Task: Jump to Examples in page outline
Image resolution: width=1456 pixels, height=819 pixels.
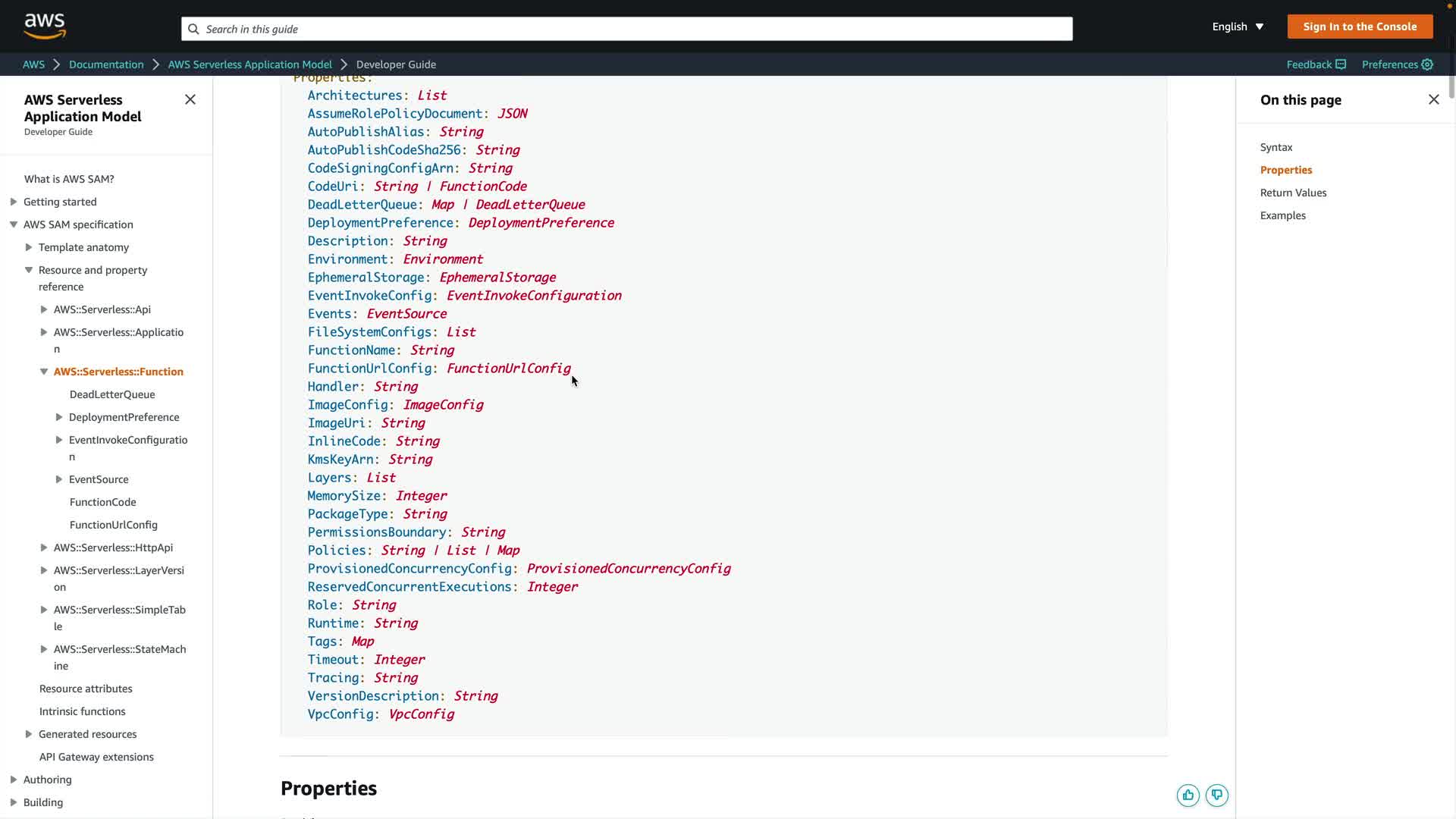Action: (x=1282, y=215)
